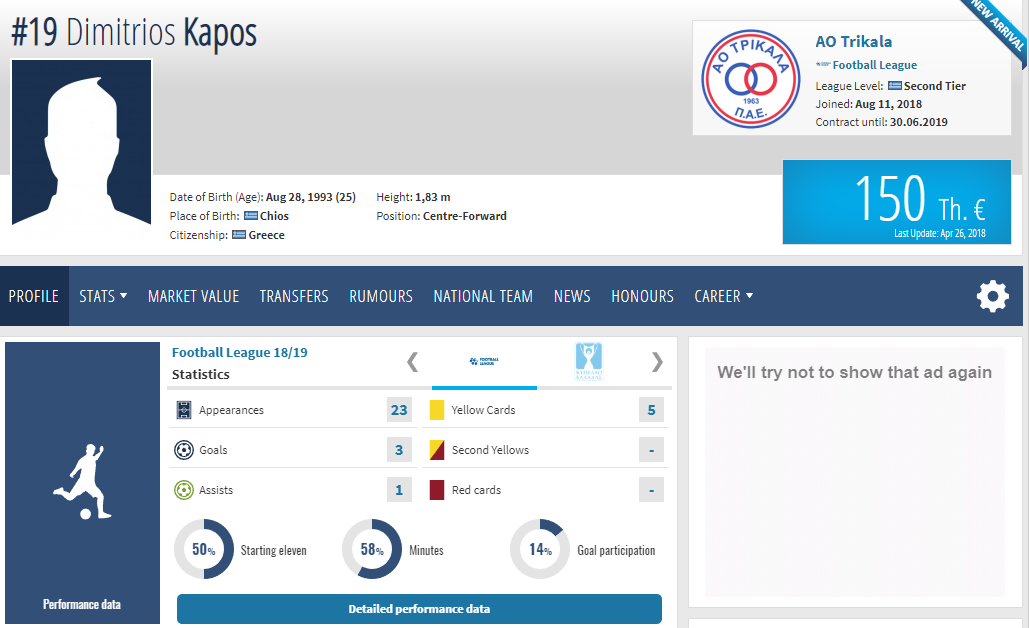Screen dimensions: 1029x628
Task: Click the Second Yellows card icon
Action: coord(437,450)
